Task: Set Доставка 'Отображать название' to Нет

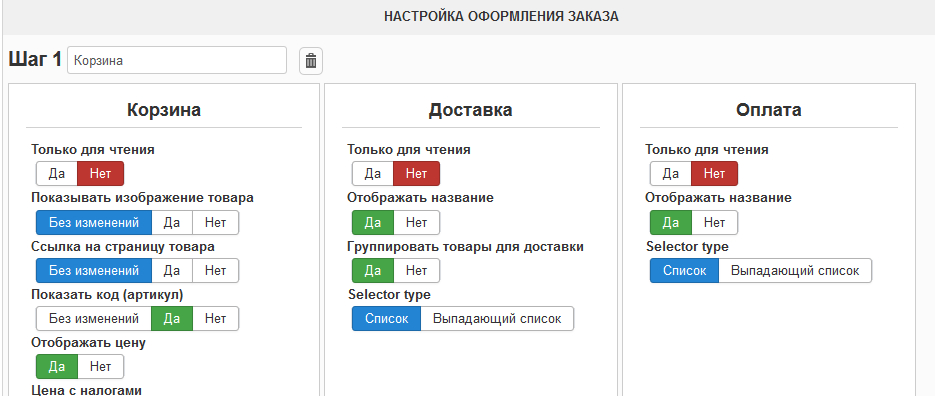Action: coord(416,222)
